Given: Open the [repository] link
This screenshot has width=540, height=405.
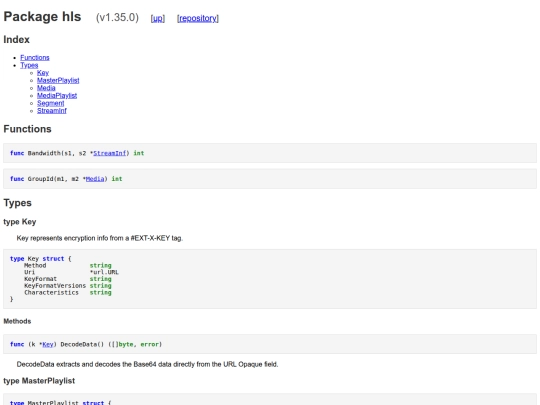Looking at the screenshot, I should pos(198,18).
